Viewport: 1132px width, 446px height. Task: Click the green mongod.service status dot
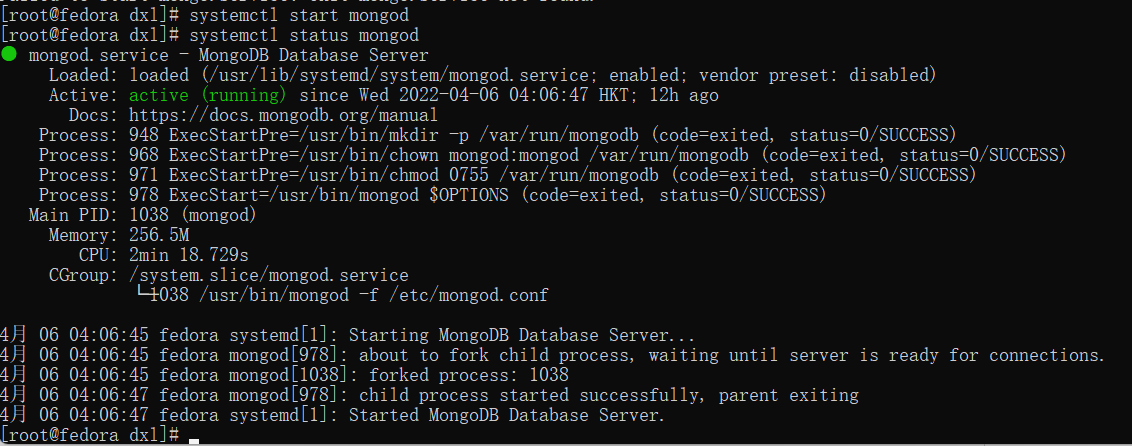(x=9, y=55)
